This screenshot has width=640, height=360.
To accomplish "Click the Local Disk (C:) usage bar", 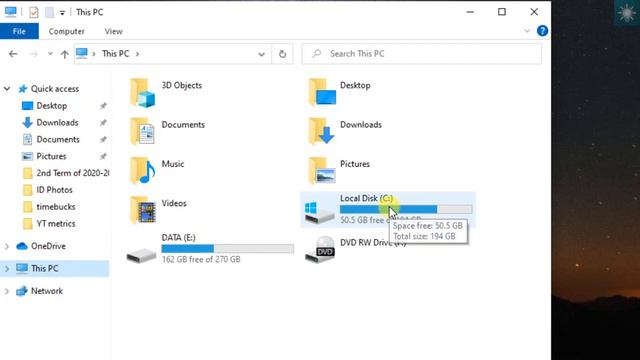I will [406, 209].
